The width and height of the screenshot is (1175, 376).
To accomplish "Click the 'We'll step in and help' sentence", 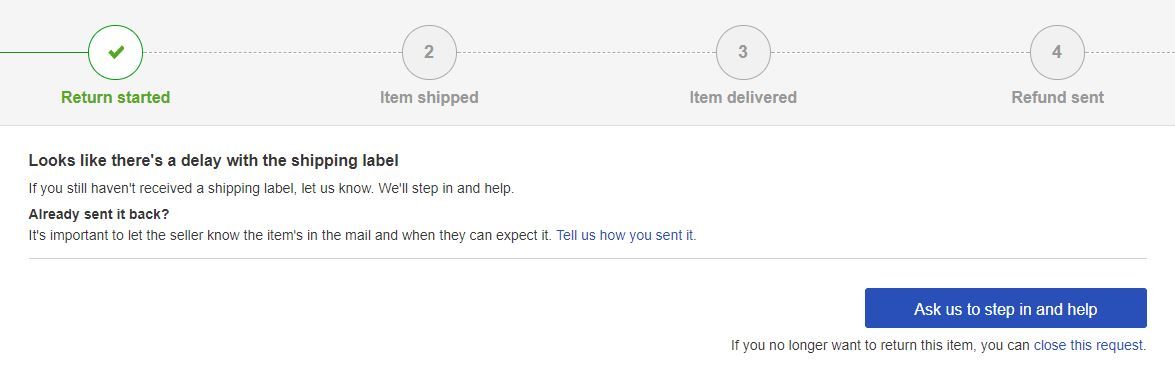I will [x=446, y=188].
